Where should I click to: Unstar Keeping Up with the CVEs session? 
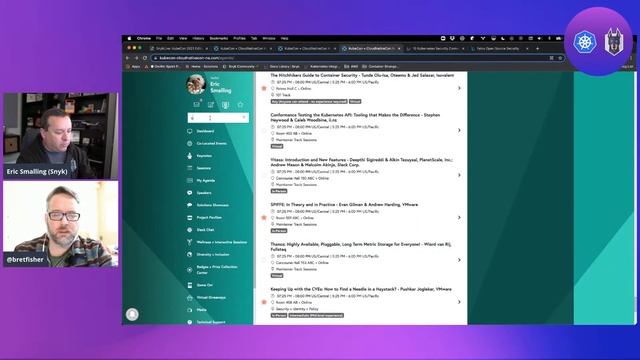264,302
